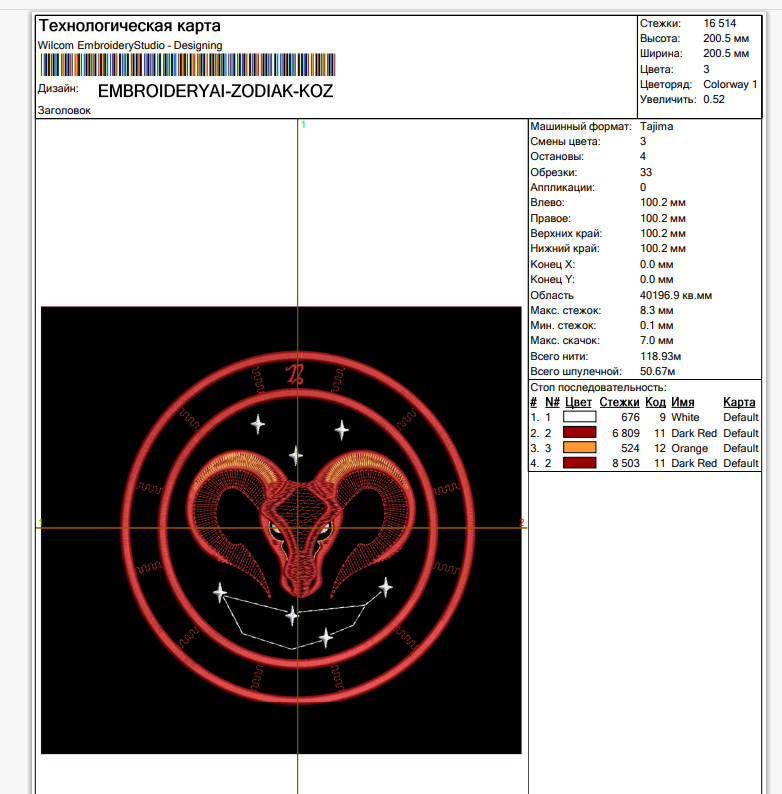Click the Capricorn zodiac symbol atop the circle
This screenshot has width=782, height=794.
(x=295, y=375)
